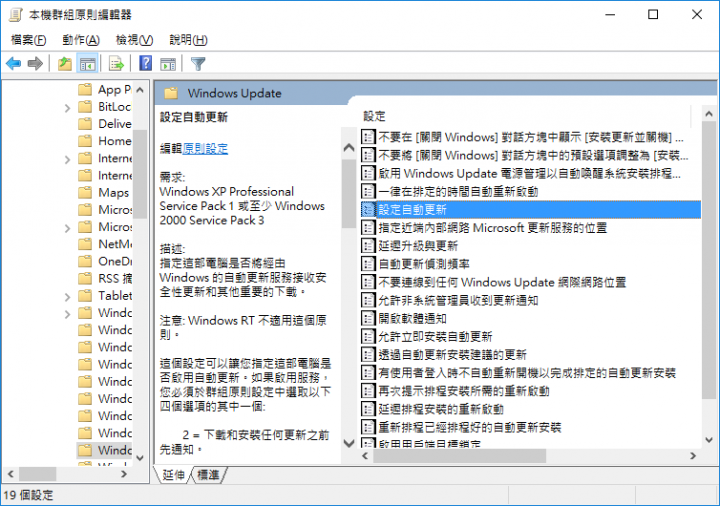Switch to the 標準 tab
Viewport: 720px width, 506px height.
click(x=208, y=475)
